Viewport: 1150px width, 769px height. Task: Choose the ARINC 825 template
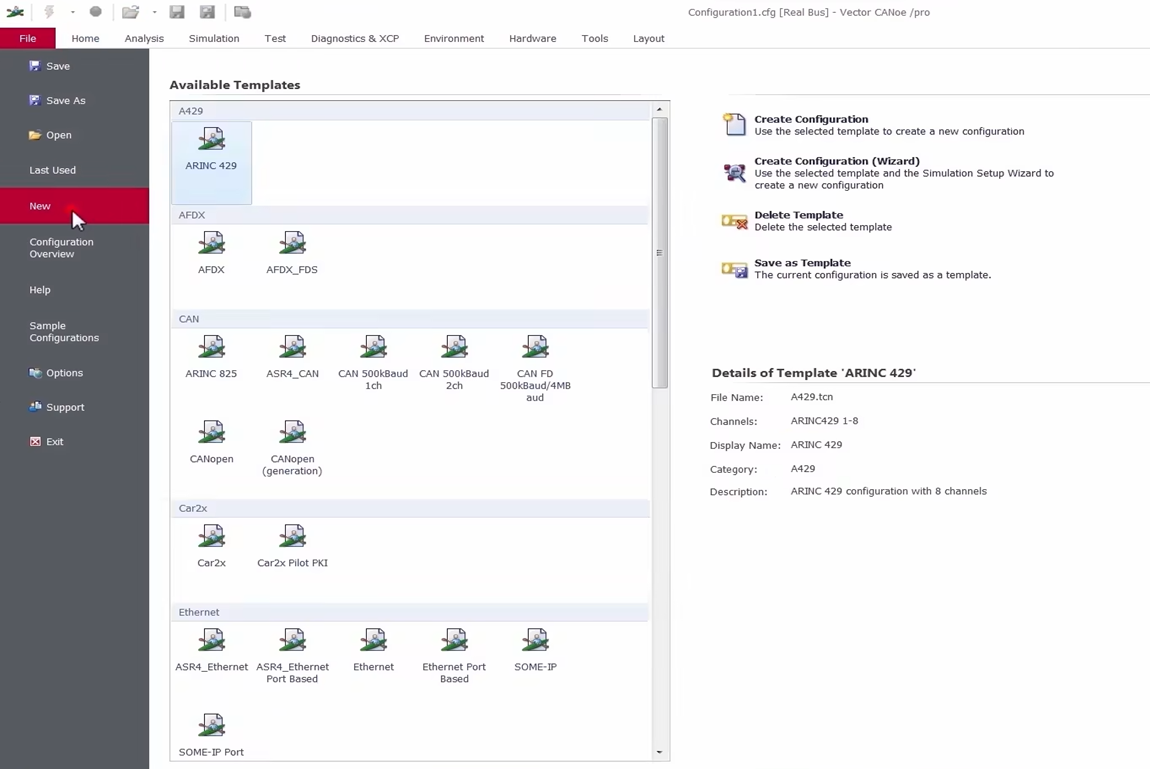click(x=211, y=357)
